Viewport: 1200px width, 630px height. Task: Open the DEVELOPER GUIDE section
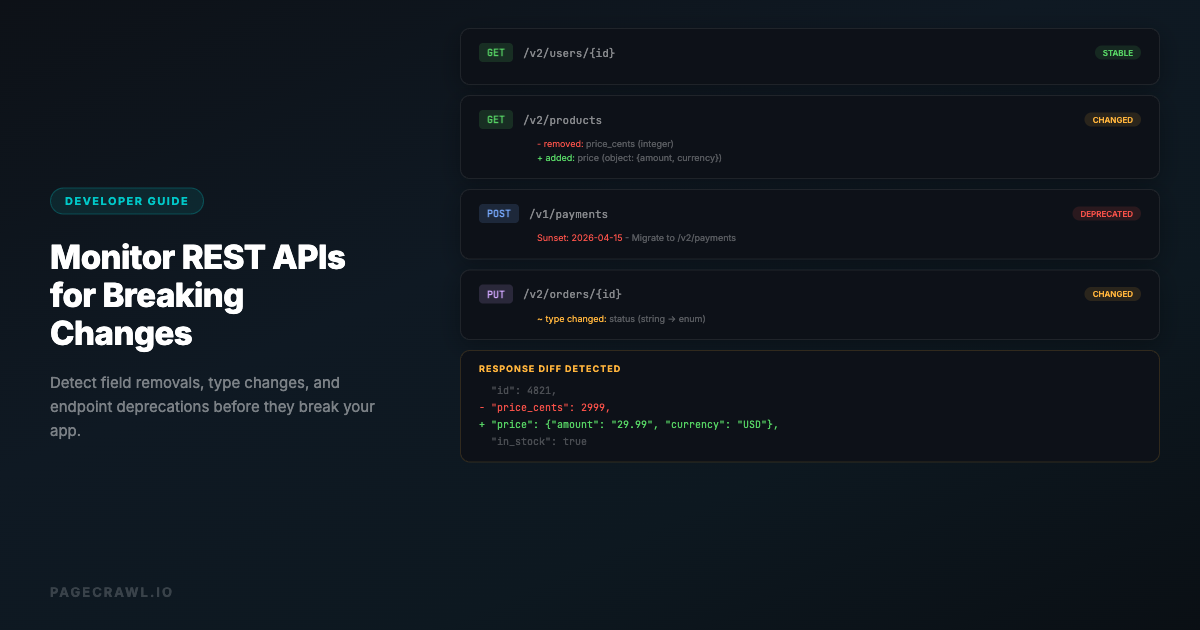(x=127, y=201)
